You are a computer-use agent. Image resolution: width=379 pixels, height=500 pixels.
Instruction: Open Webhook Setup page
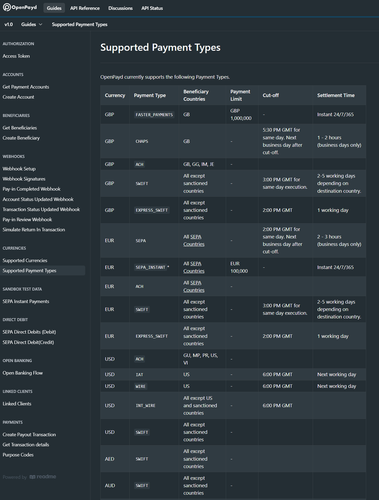19,169
